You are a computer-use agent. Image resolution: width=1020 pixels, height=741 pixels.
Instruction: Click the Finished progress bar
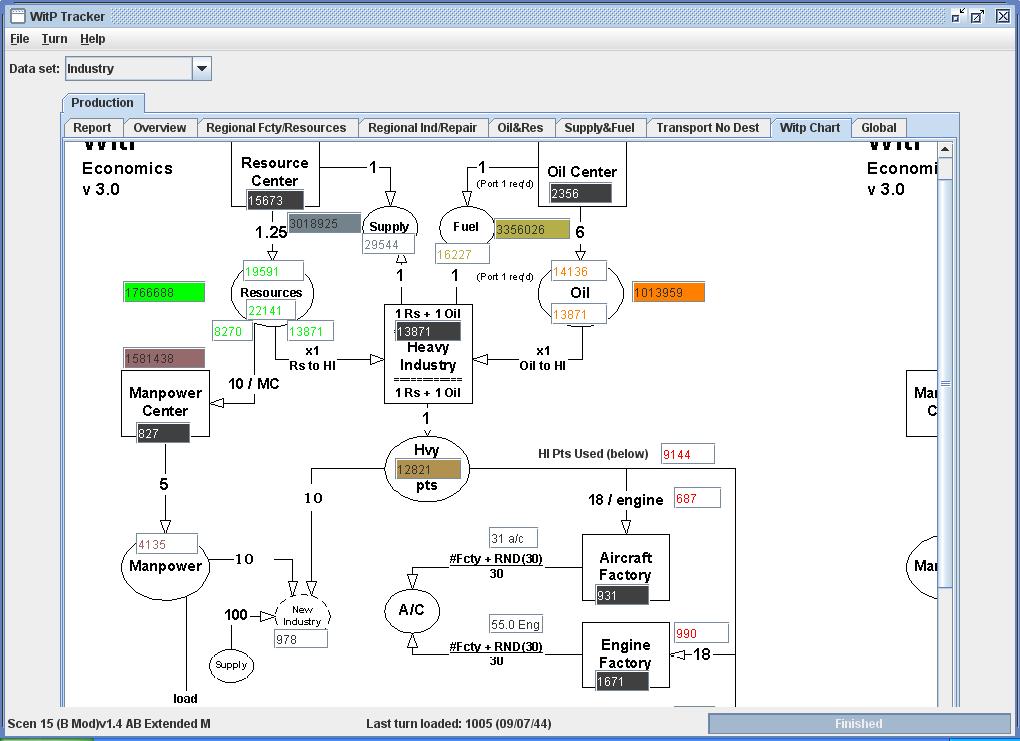pyautogui.click(x=859, y=723)
